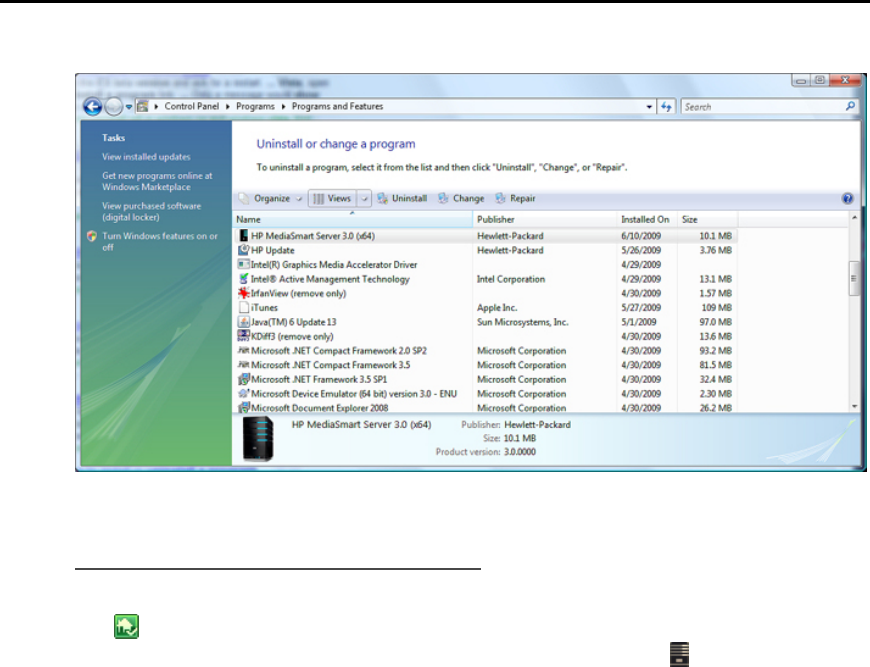Select .NET Compact Framework 2.0 SP2 icon
870x667 pixels.
tap(243, 350)
